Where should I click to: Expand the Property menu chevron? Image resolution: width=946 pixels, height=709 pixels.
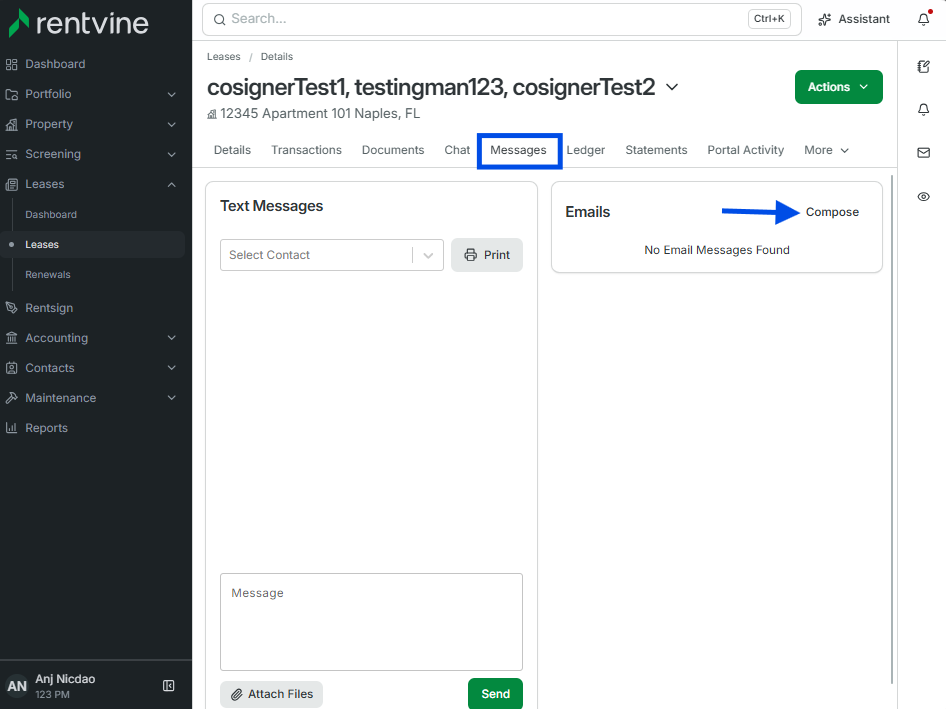click(171, 125)
